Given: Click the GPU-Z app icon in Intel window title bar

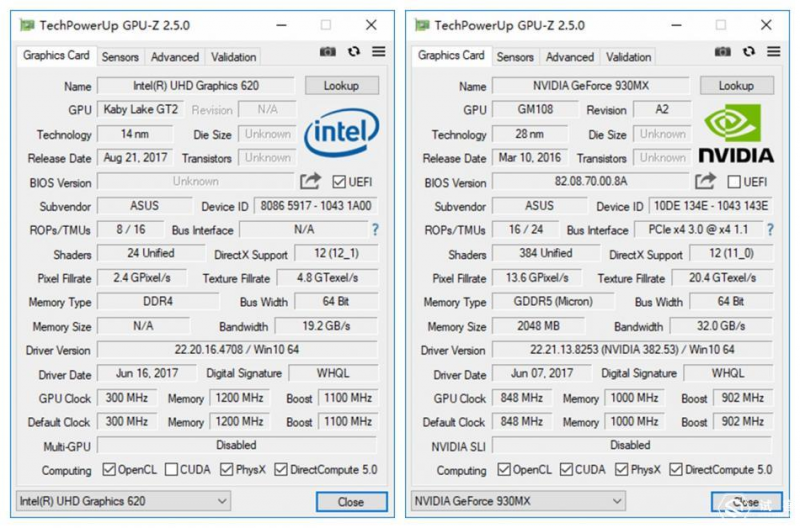Looking at the screenshot, I should [x=27, y=25].
